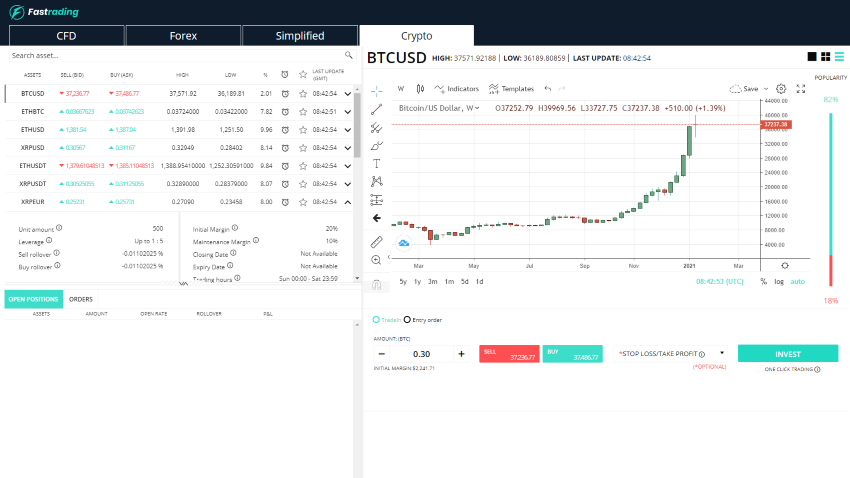This screenshot has height=478, width=850.
Task: Enable One Click Trading checkbox
Action: (x=760, y=369)
